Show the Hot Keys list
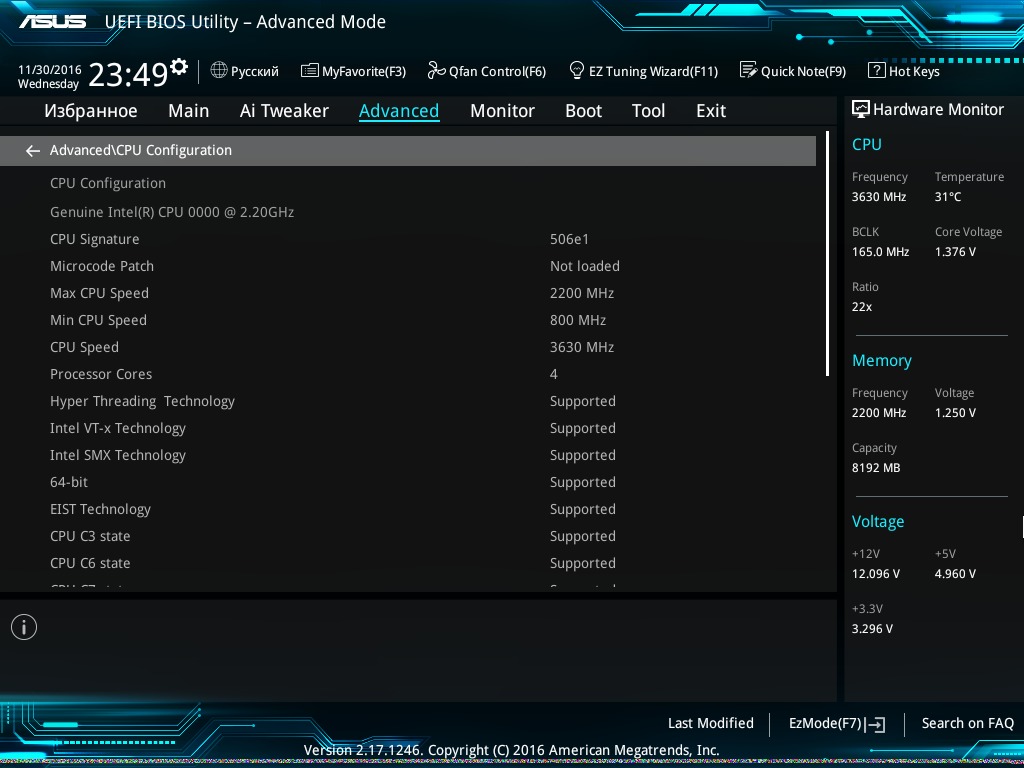The image size is (1024, 768). pyautogui.click(x=904, y=71)
